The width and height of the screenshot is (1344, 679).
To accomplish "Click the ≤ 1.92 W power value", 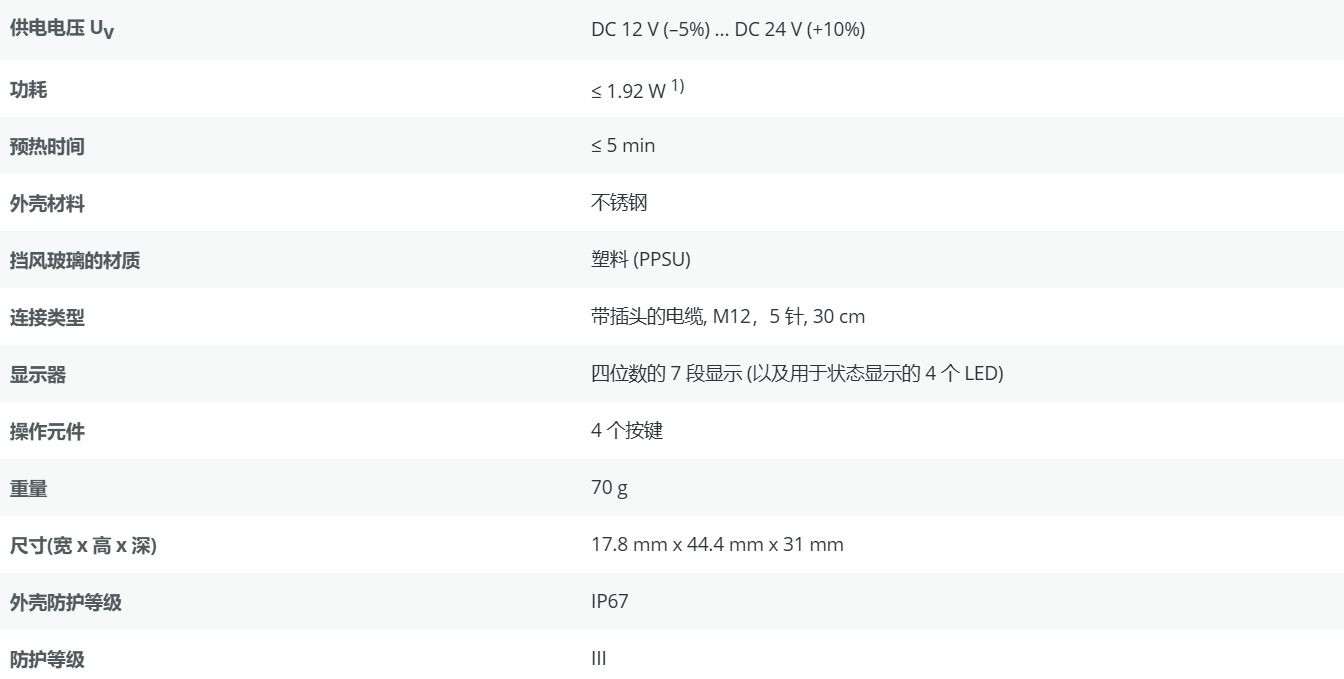I will pos(628,91).
